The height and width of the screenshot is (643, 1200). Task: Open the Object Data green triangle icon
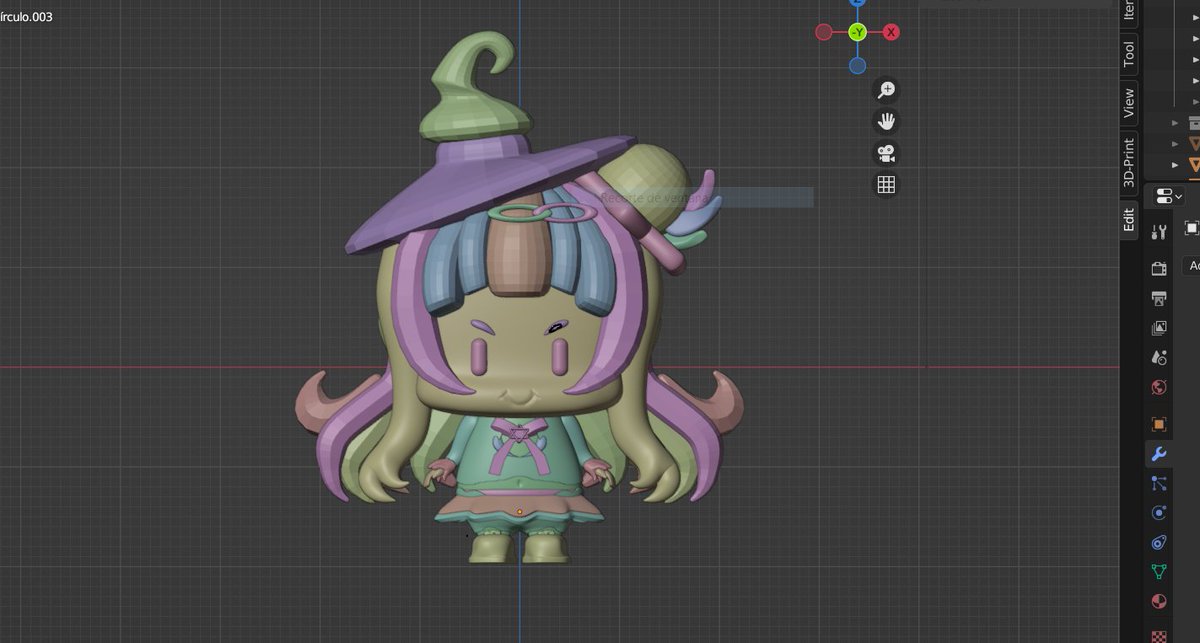coord(1159,572)
